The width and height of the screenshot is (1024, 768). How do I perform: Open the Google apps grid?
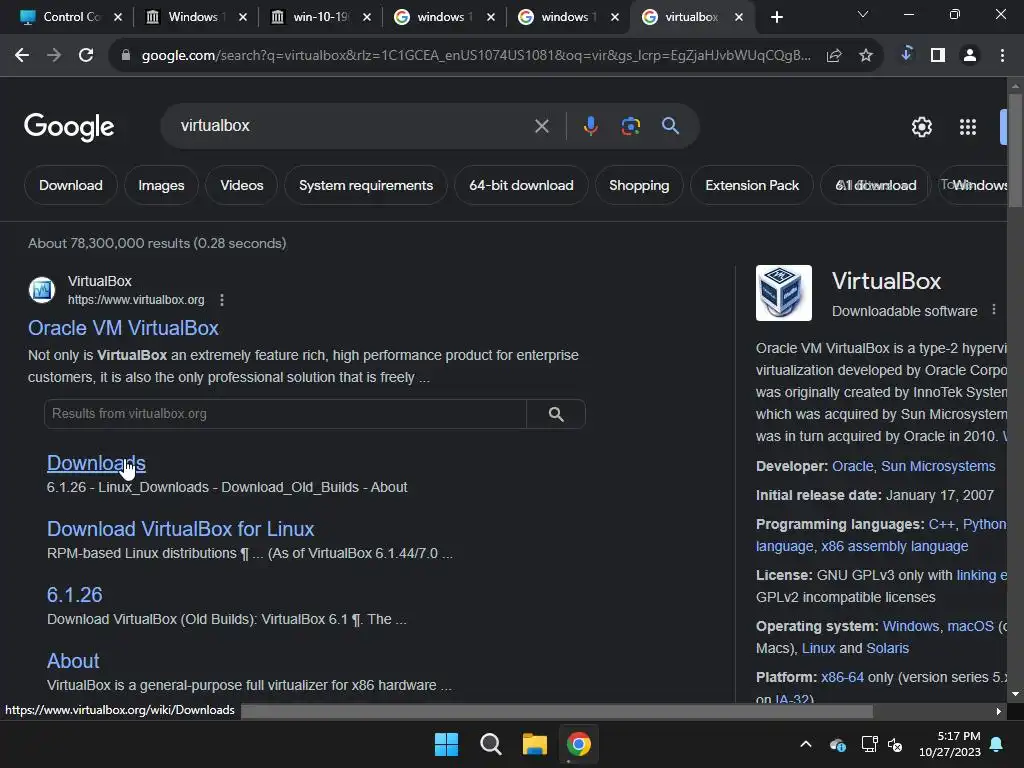[x=968, y=127]
